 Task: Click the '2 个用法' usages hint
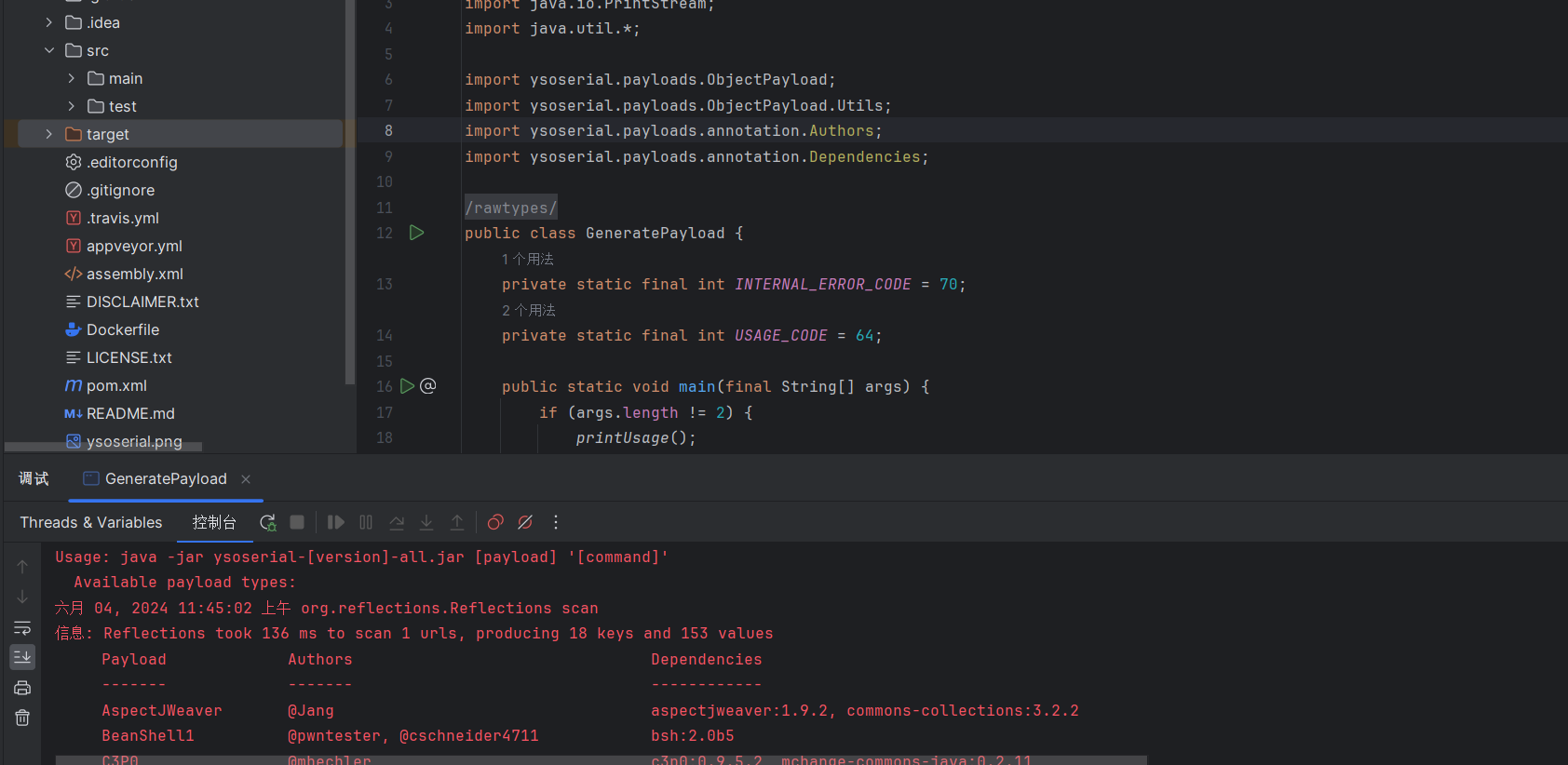[x=529, y=310]
